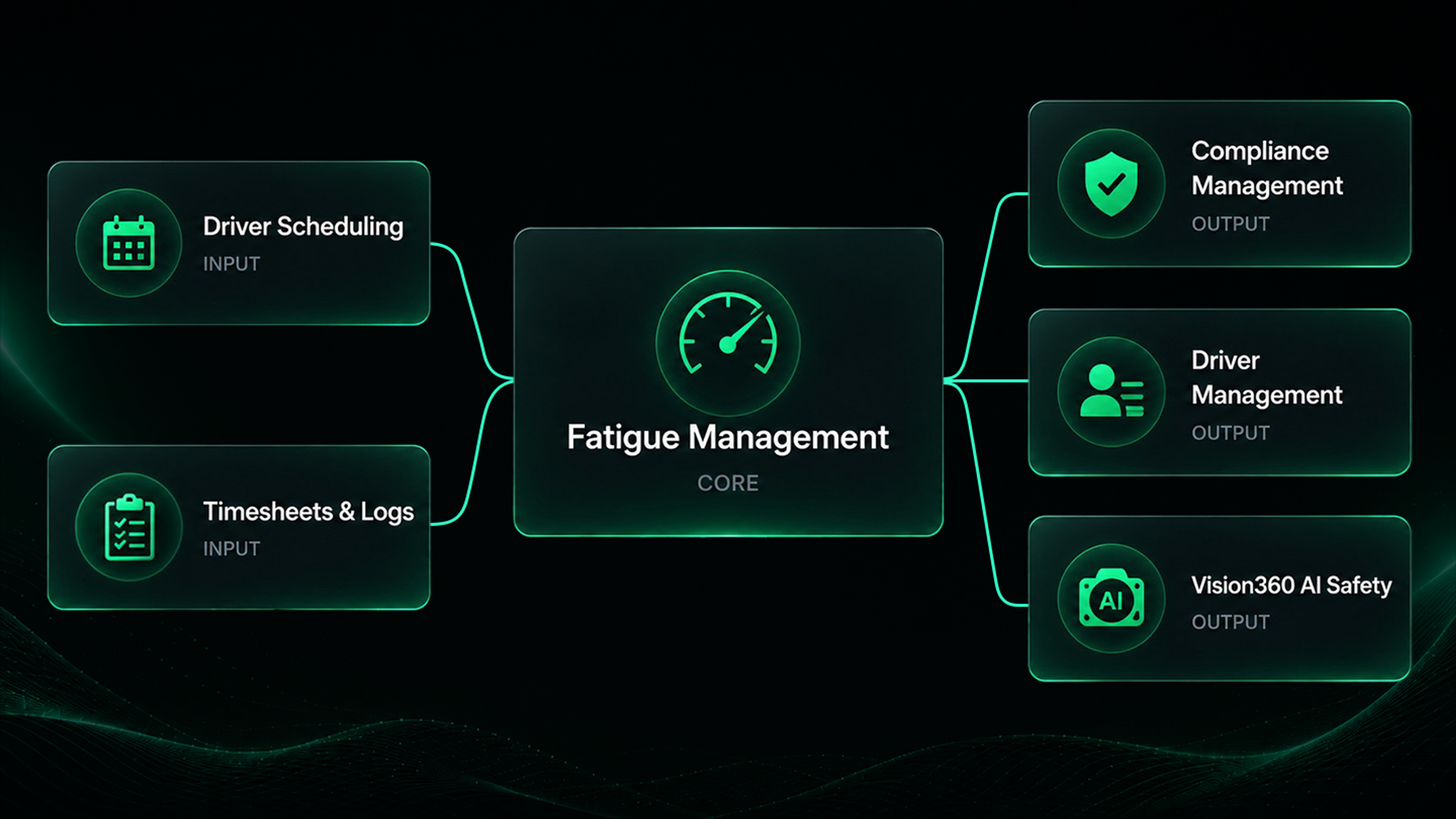Select the Driver Management title text

point(1267,378)
